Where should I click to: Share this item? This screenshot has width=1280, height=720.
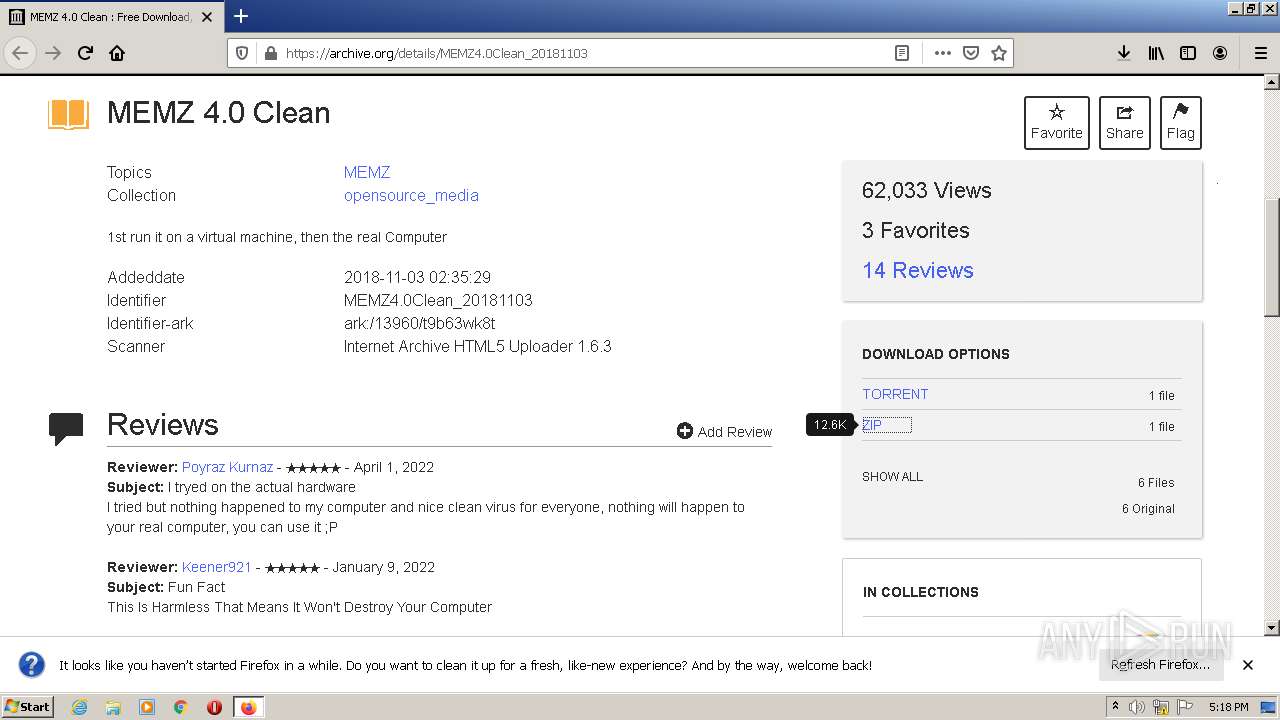pos(1125,123)
